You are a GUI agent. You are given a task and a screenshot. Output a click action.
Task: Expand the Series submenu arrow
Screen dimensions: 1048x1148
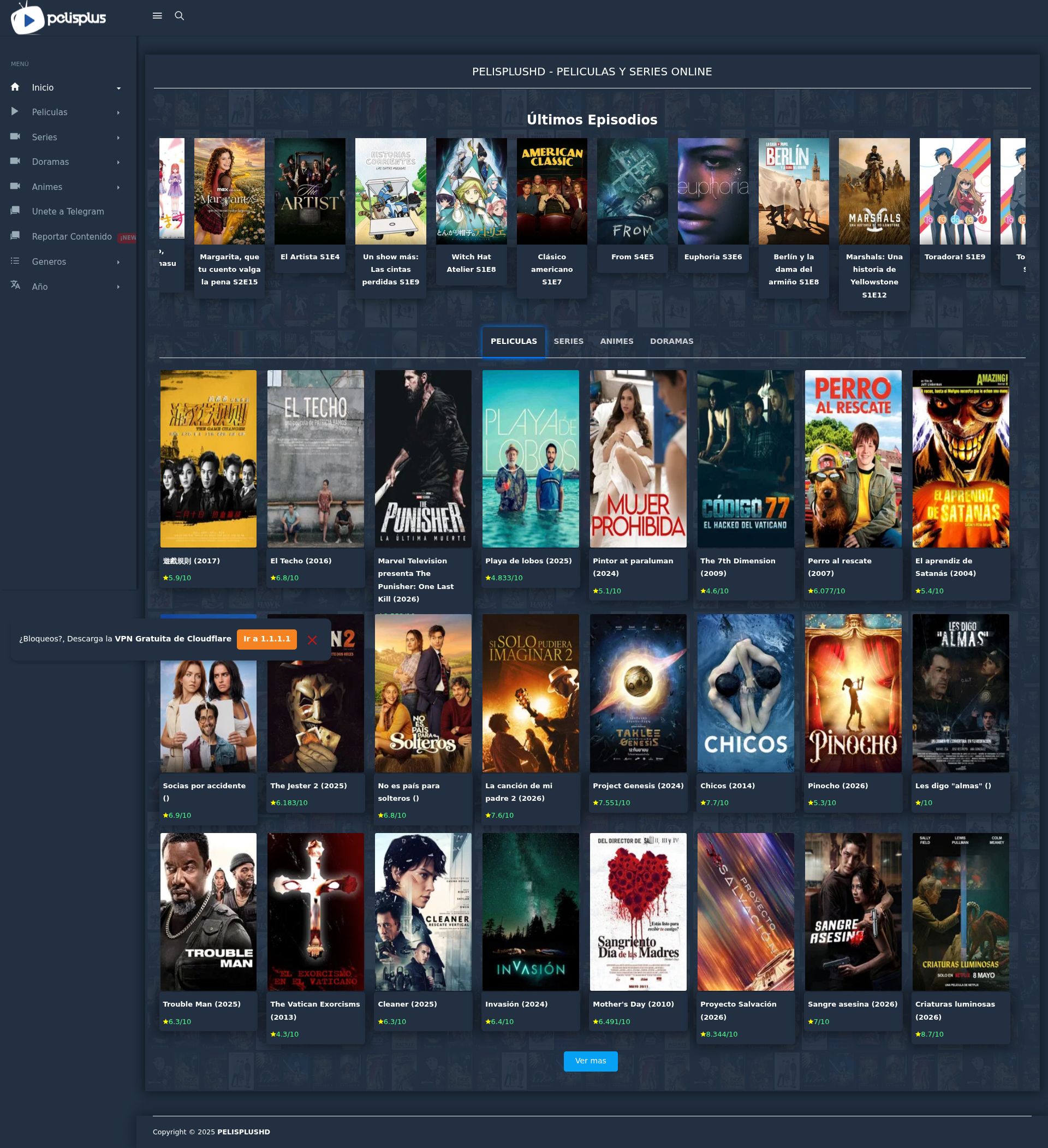(x=118, y=138)
